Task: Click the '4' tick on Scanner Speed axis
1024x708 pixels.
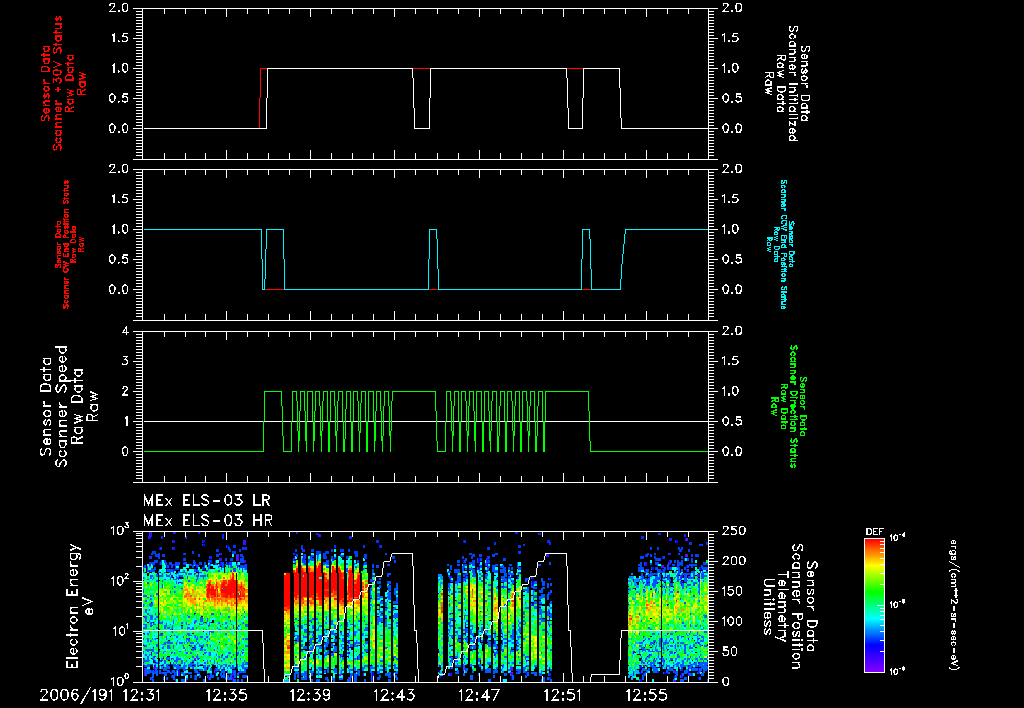Action: click(x=126, y=331)
